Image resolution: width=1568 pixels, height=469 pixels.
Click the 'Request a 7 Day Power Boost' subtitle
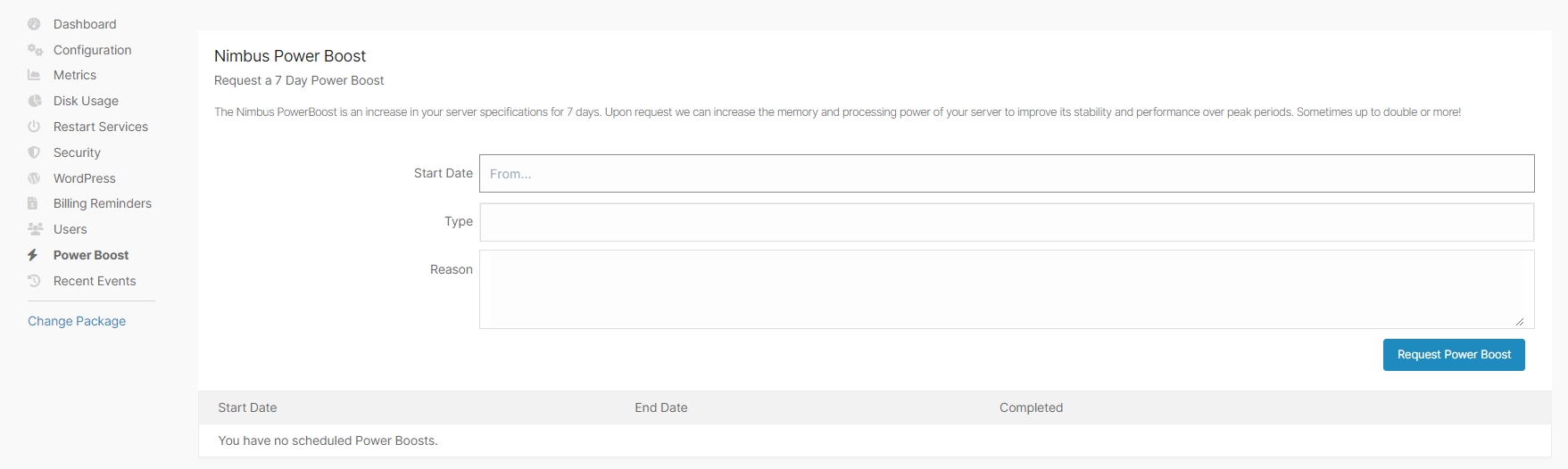click(299, 80)
